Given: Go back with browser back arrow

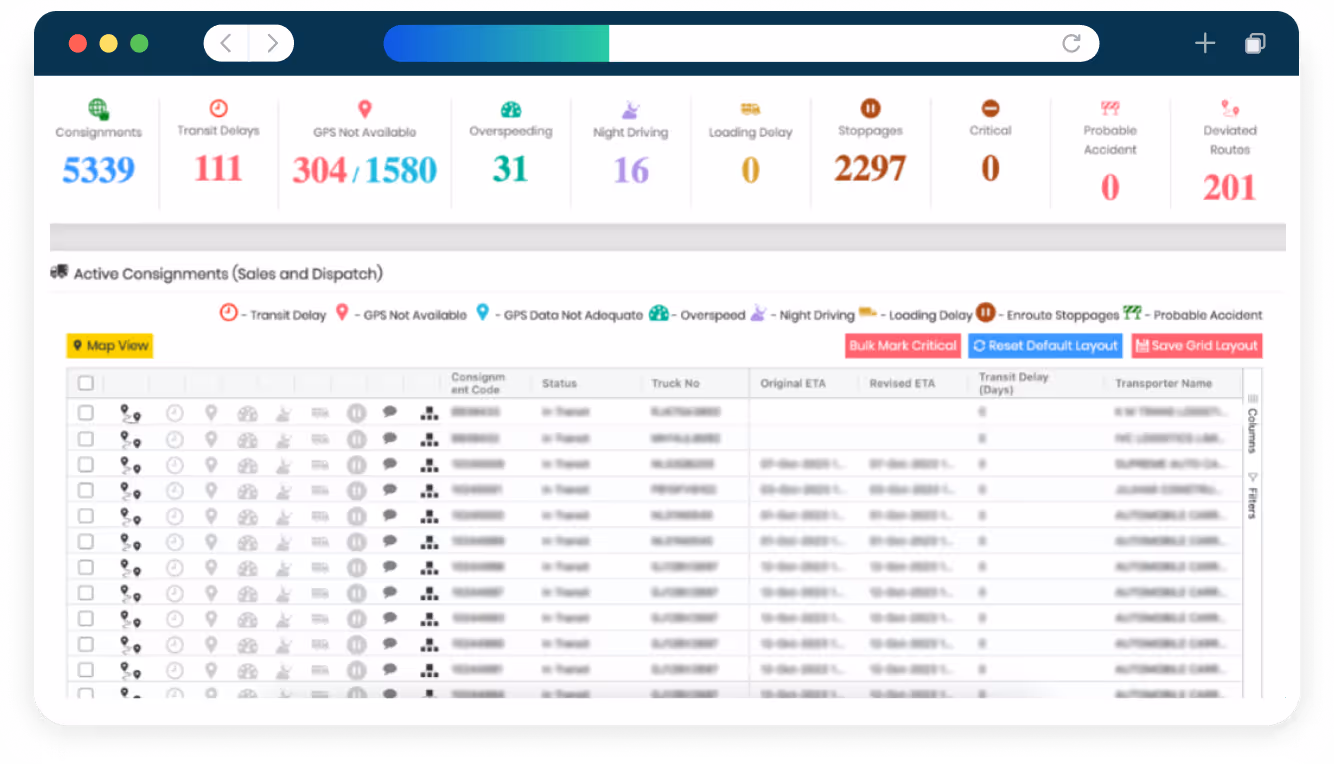Looking at the screenshot, I should (x=226, y=43).
